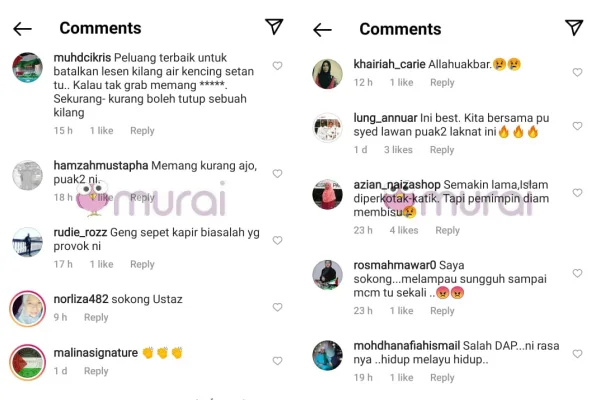
Task: Open khairiah_carie's profile picture
Action: pyautogui.click(x=328, y=74)
